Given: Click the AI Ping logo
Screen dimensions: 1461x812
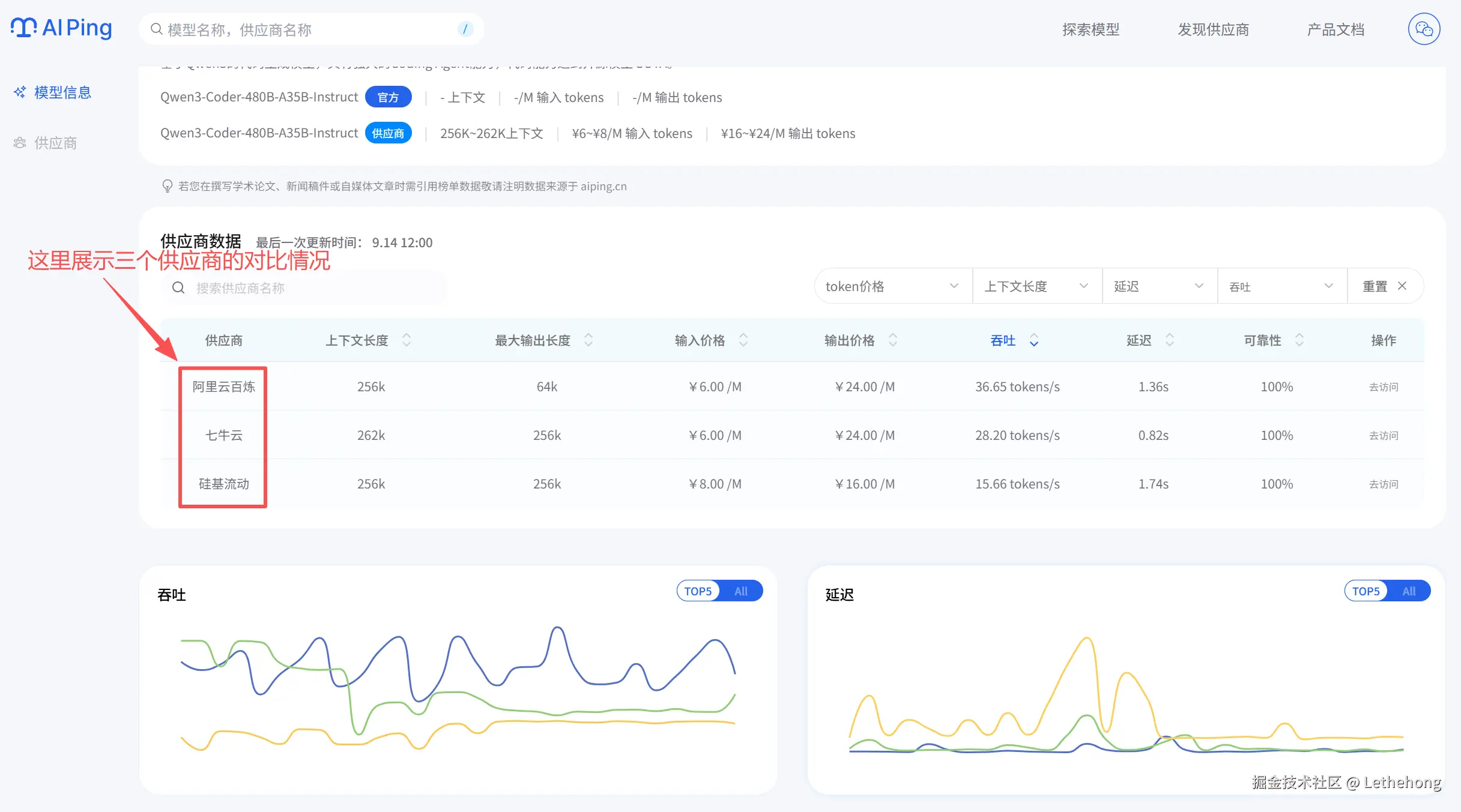Looking at the screenshot, I should point(61,28).
